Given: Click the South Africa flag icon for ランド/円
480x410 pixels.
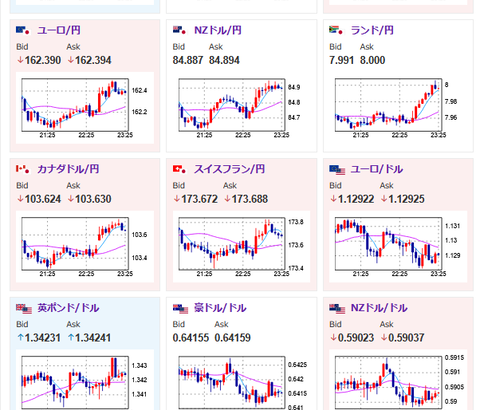Looking at the screenshot, I should click(336, 30).
